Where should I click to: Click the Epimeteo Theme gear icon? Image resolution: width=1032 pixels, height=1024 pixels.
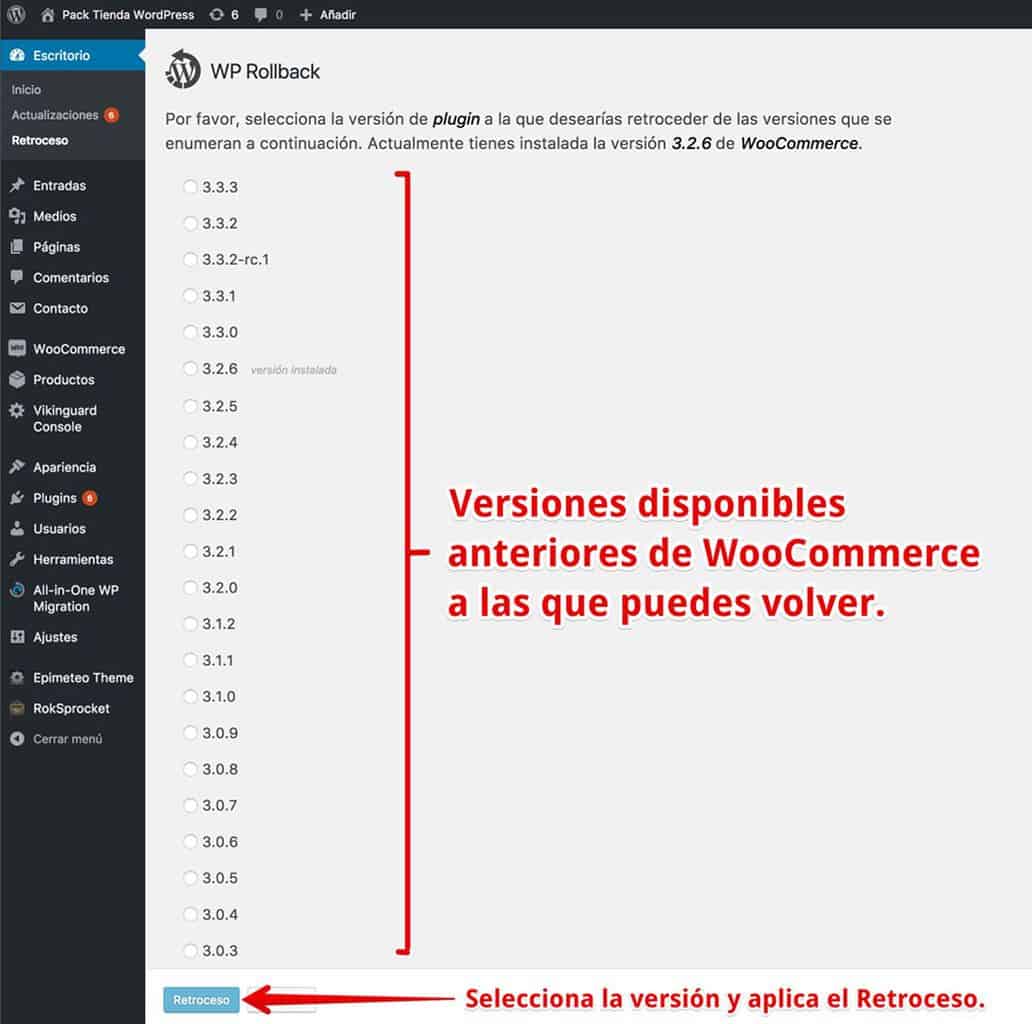tap(17, 677)
